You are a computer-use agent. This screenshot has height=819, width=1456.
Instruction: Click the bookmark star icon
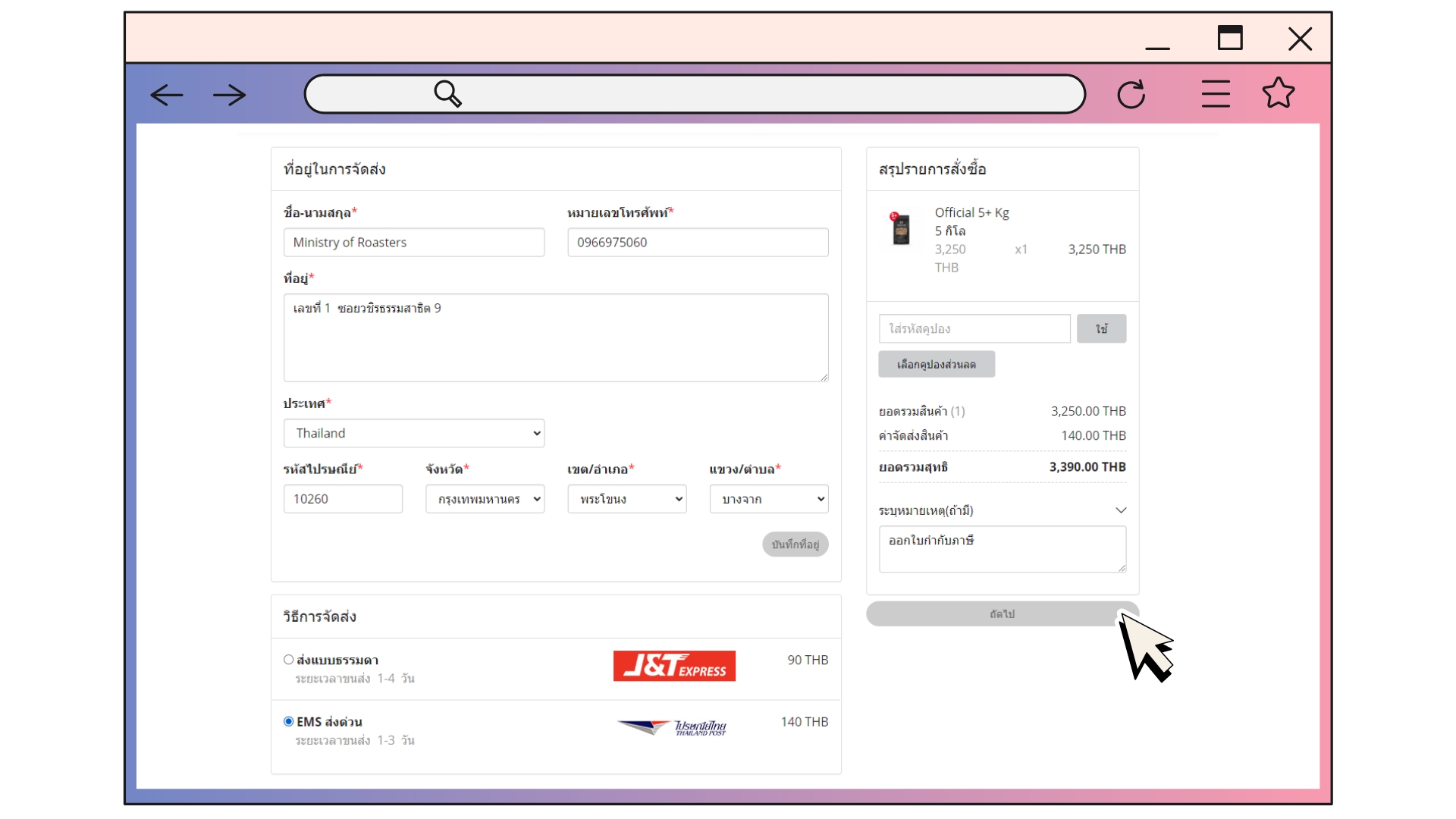[x=1278, y=93]
